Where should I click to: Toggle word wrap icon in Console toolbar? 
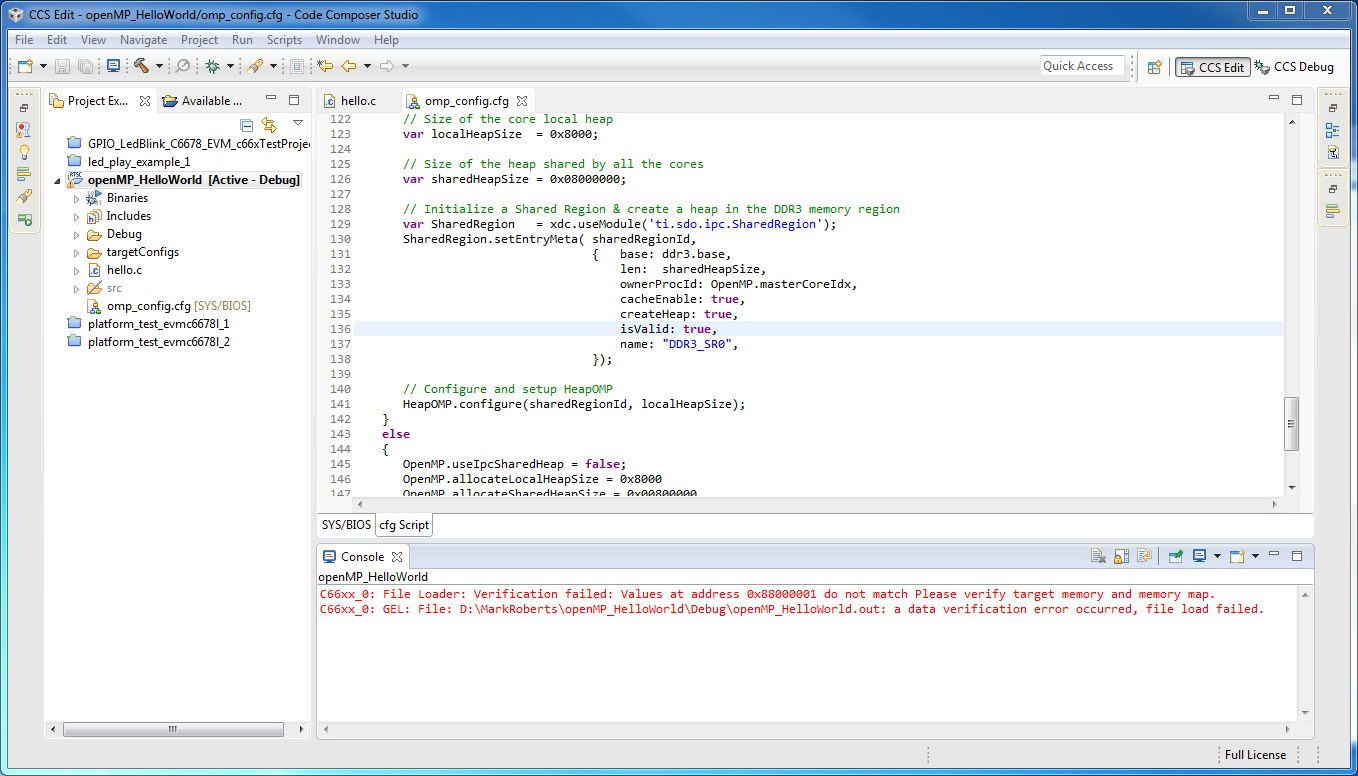click(1145, 556)
